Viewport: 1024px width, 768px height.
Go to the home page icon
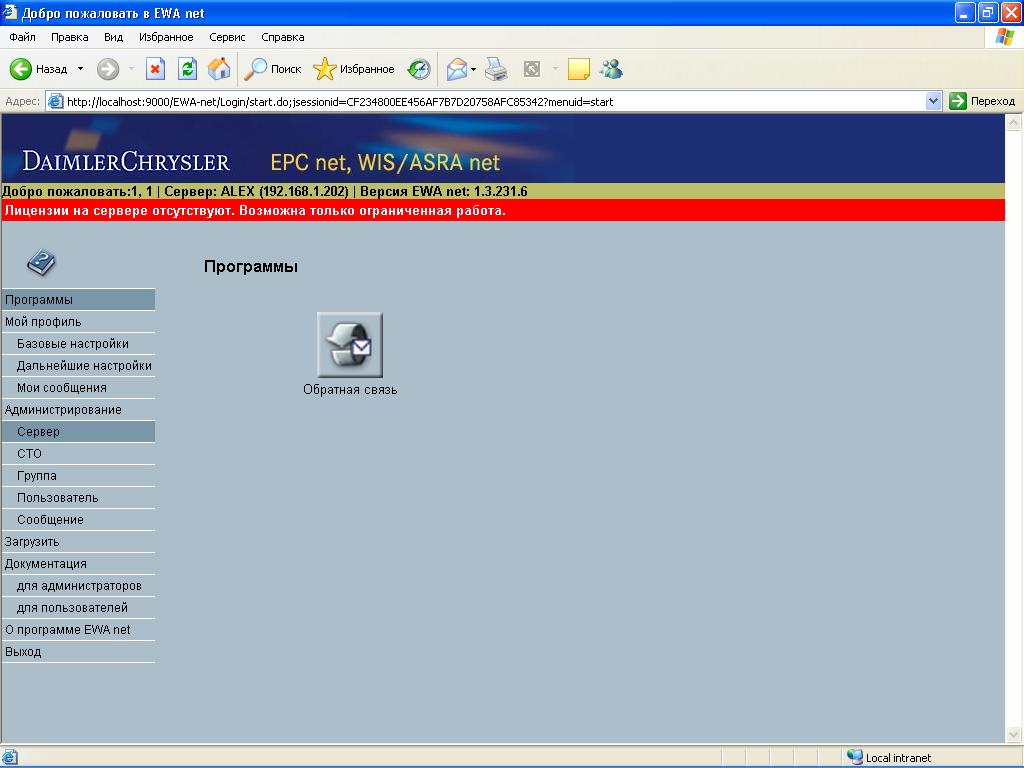pos(219,69)
